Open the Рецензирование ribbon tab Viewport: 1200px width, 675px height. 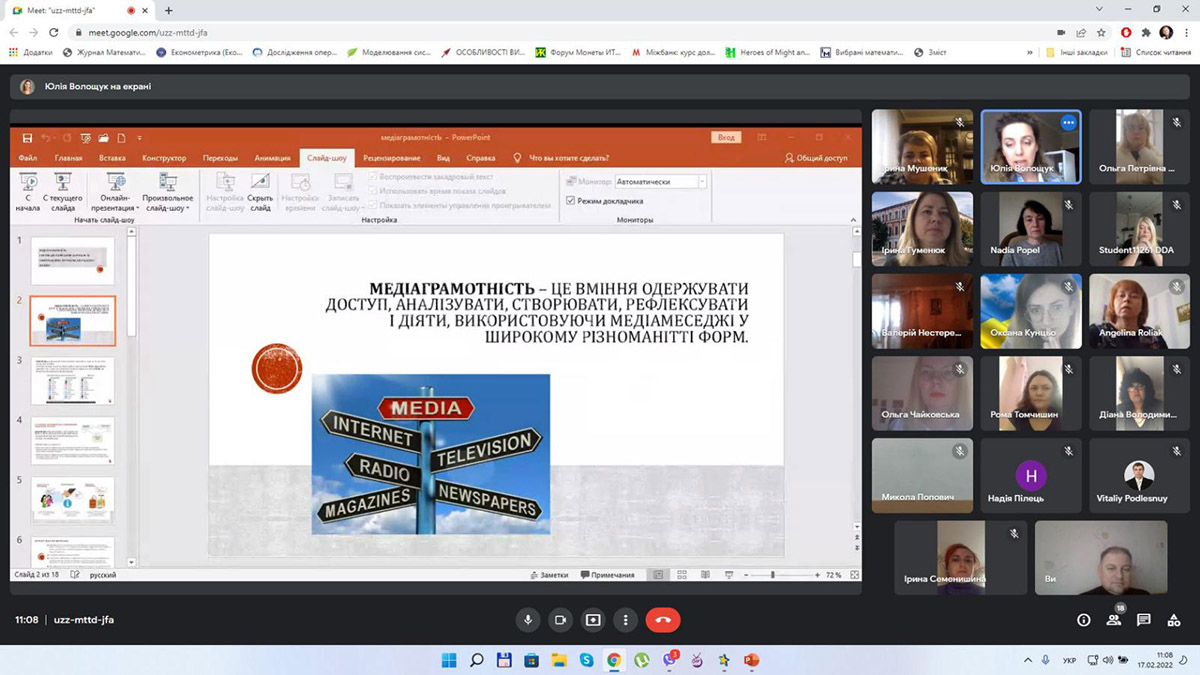tap(391, 158)
